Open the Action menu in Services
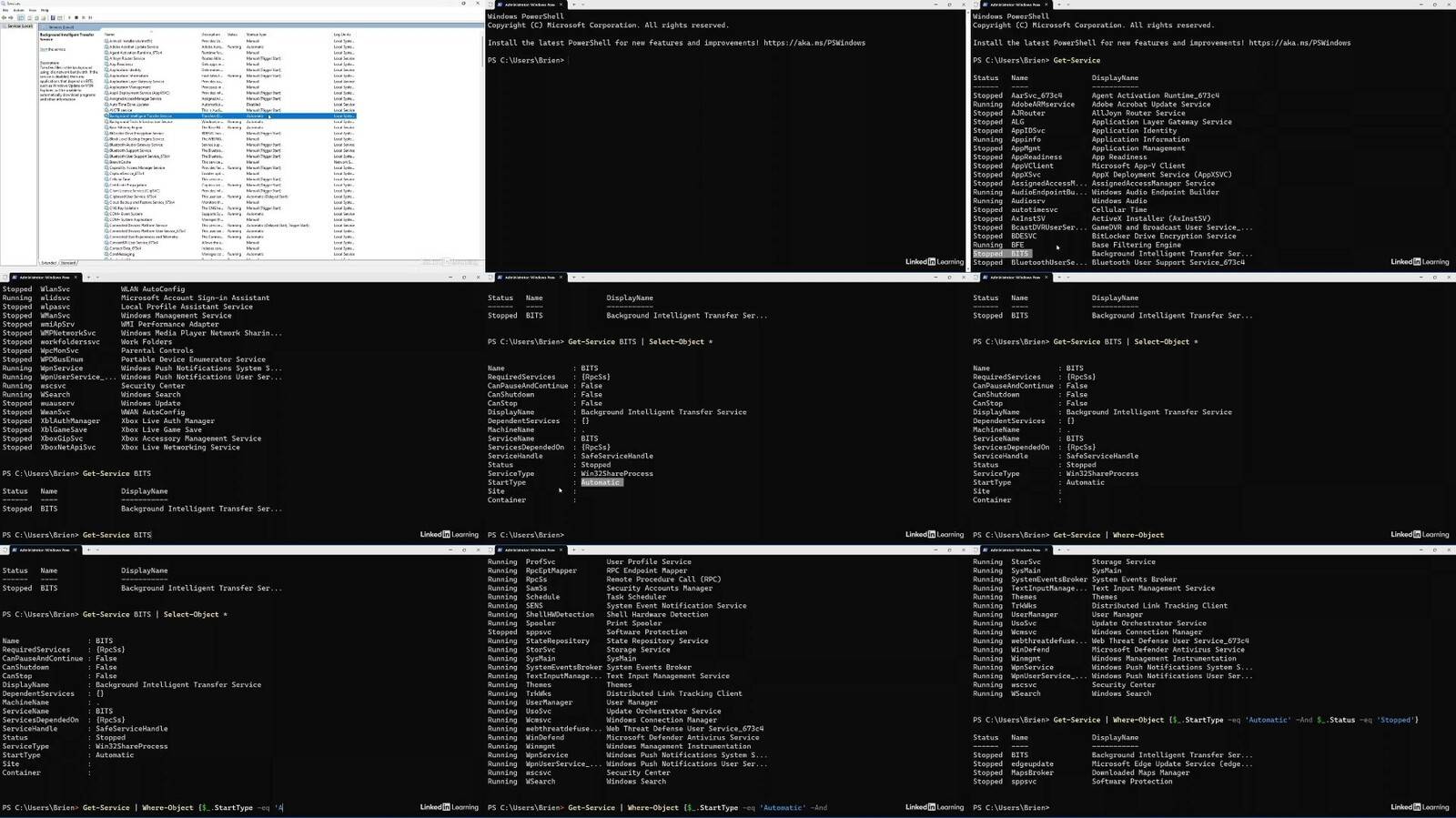The width and height of the screenshot is (1456, 818). [x=18, y=10]
